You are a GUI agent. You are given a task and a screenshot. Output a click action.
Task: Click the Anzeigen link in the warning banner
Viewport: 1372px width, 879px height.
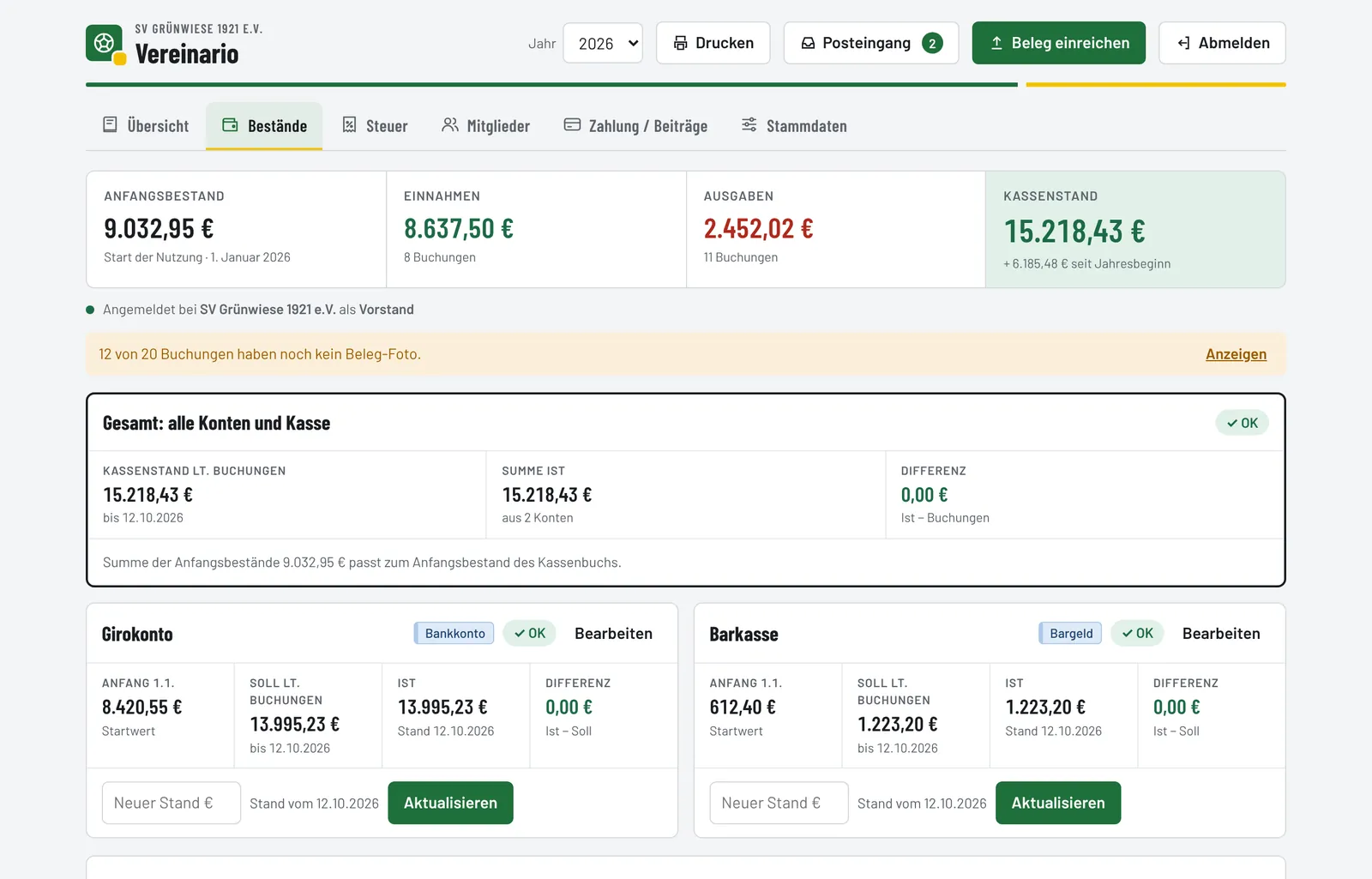point(1236,354)
